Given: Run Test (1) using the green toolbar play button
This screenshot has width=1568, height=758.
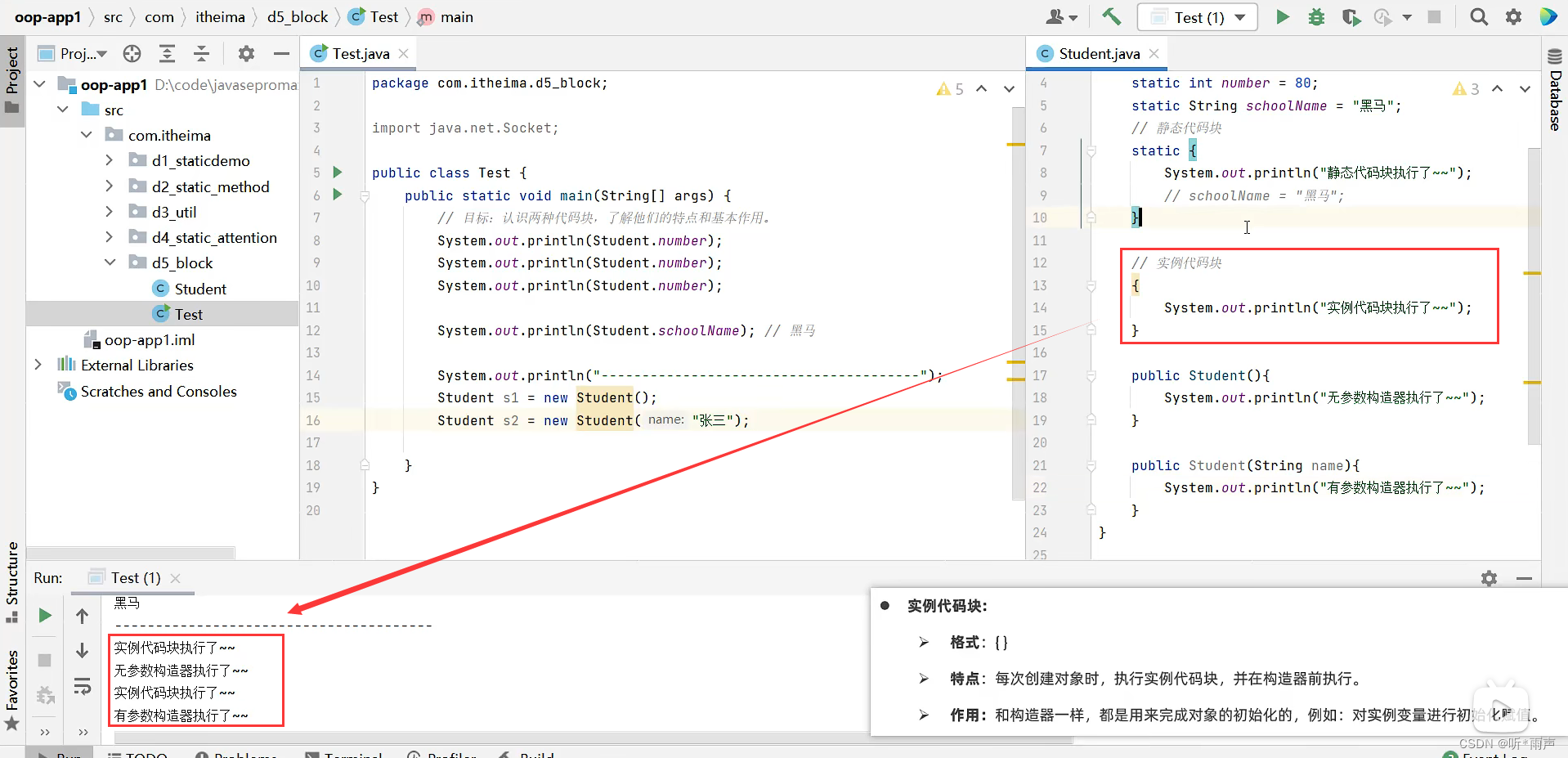Looking at the screenshot, I should [1282, 16].
